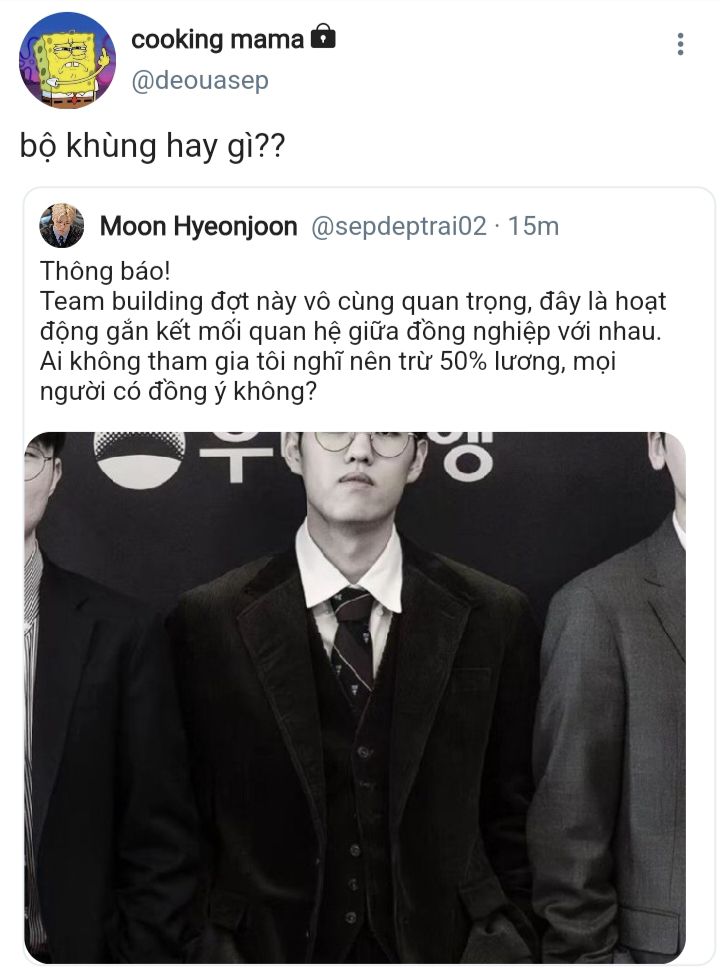Open the @deouasep handle
Image resolution: width=720 pixels, height=972 pixels.
[200, 81]
